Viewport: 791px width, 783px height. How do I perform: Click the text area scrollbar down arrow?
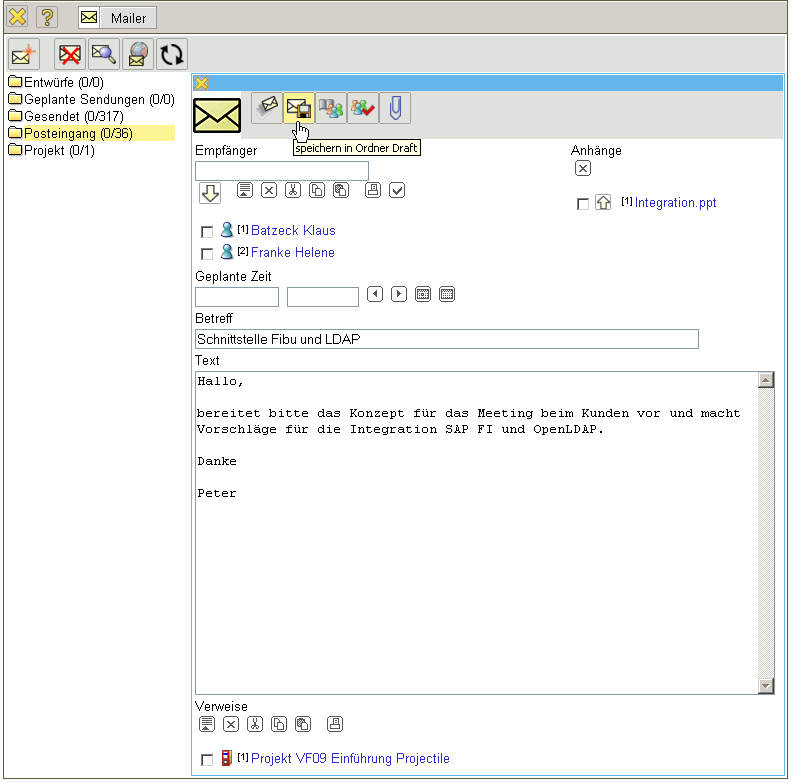coord(766,686)
